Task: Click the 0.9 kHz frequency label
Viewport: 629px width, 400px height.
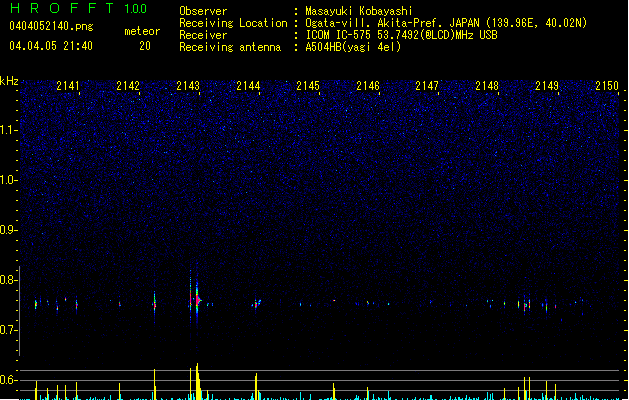Action: pyautogui.click(x=8, y=230)
